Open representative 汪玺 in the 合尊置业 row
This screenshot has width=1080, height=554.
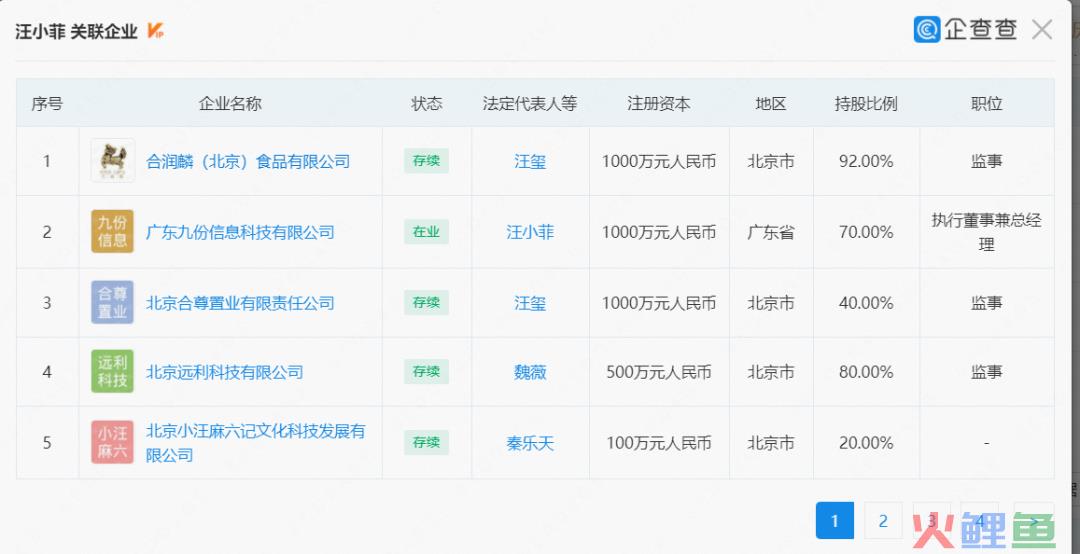click(x=530, y=303)
